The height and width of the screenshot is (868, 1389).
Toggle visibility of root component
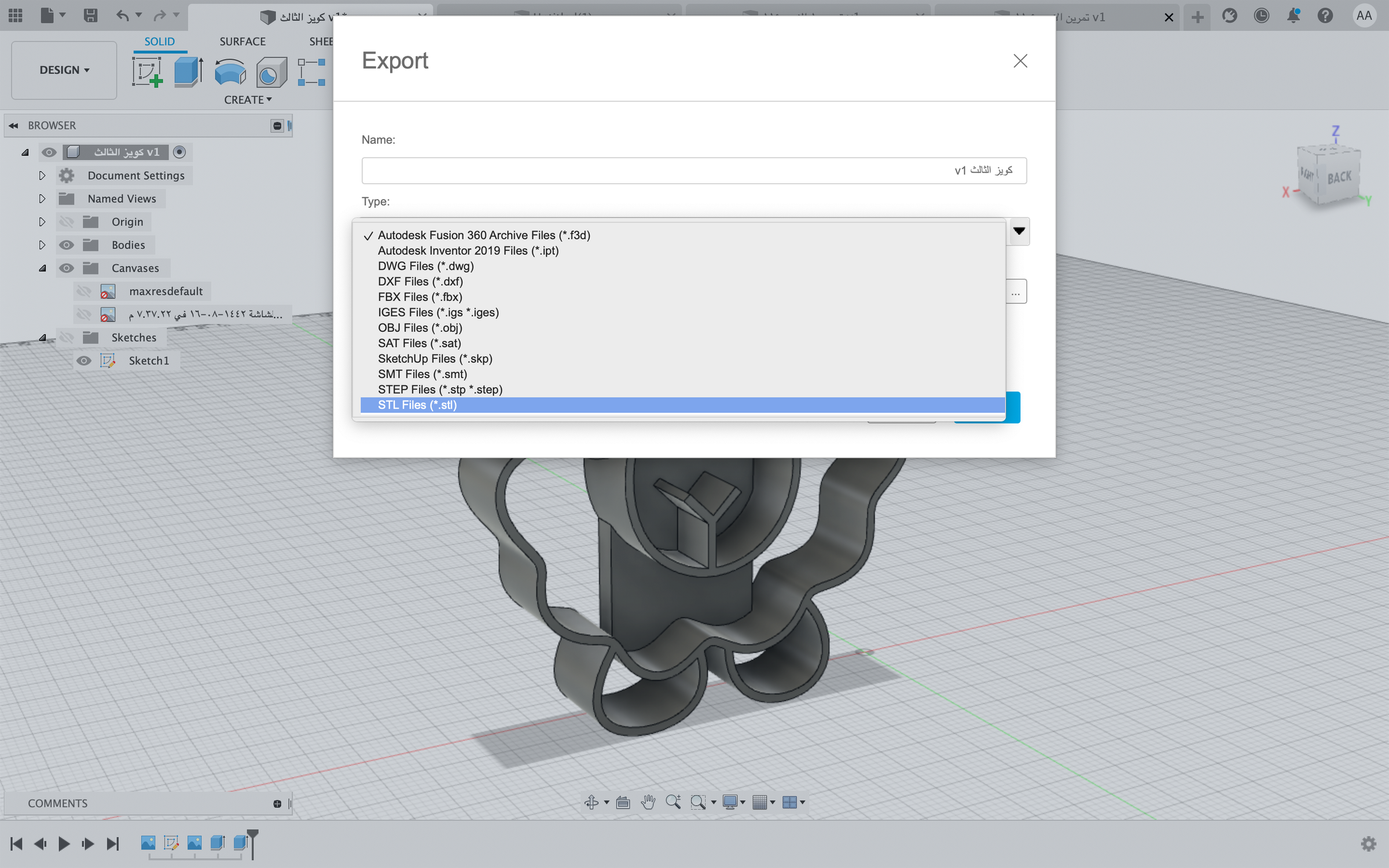(x=49, y=152)
